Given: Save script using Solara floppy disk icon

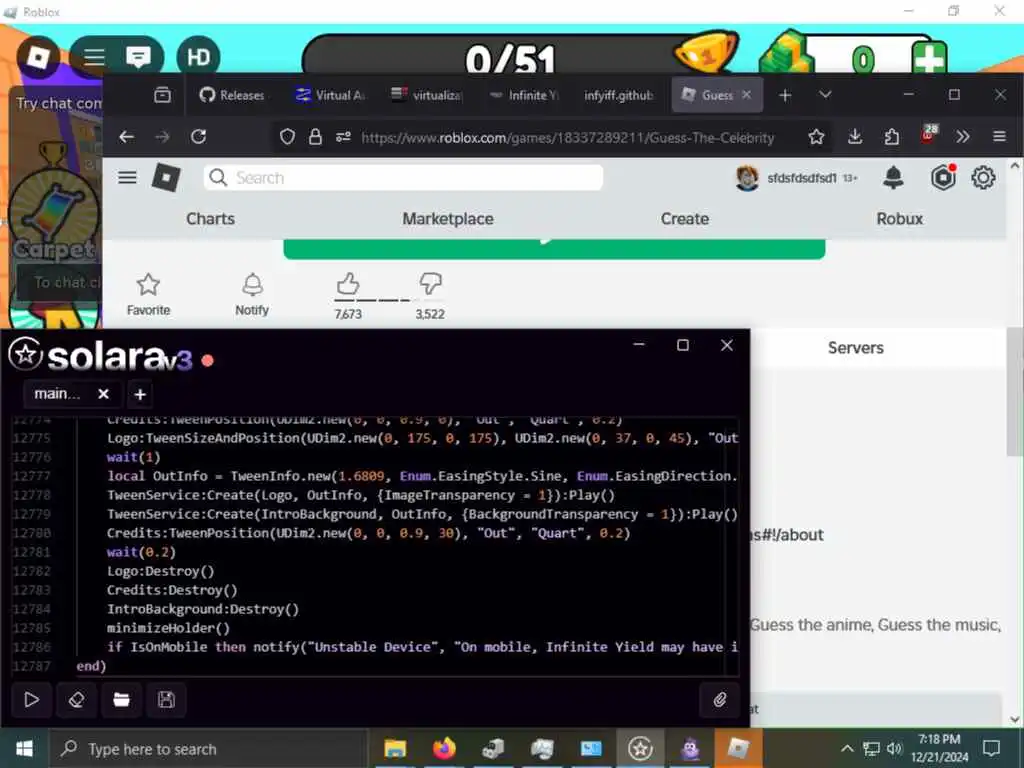Looking at the screenshot, I should point(167,699).
